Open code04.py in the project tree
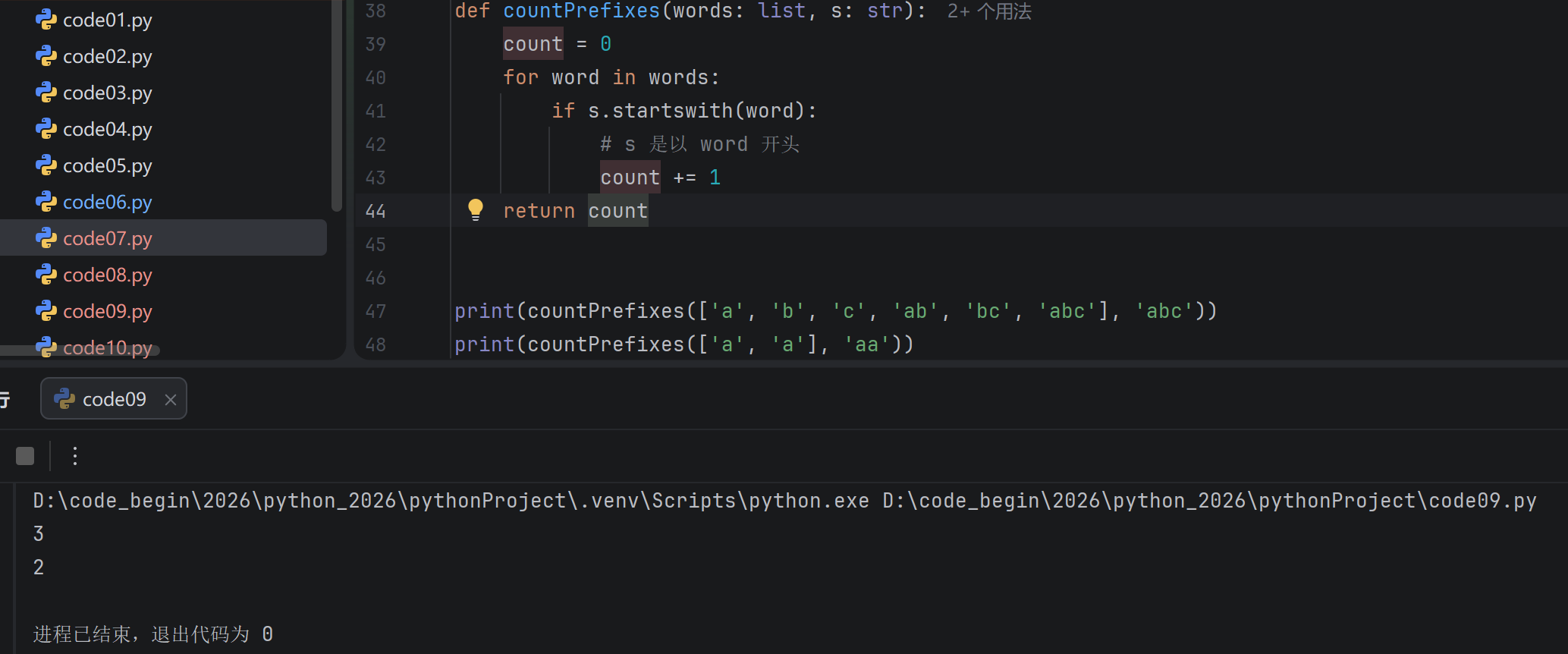This screenshot has width=1568, height=654. coord(108,129)
